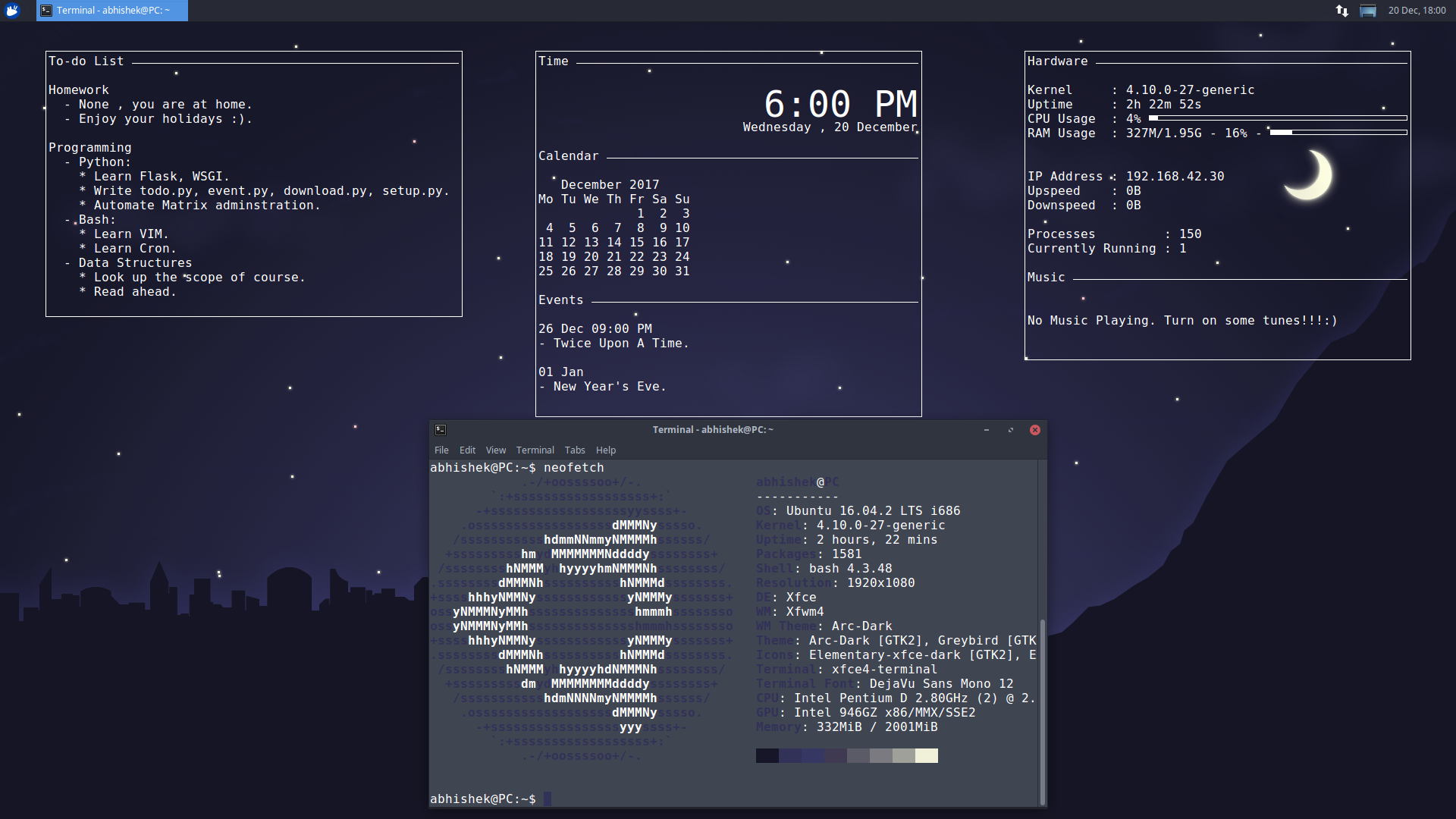Click "New Year's Eve." event text

[x=610, y=387]
